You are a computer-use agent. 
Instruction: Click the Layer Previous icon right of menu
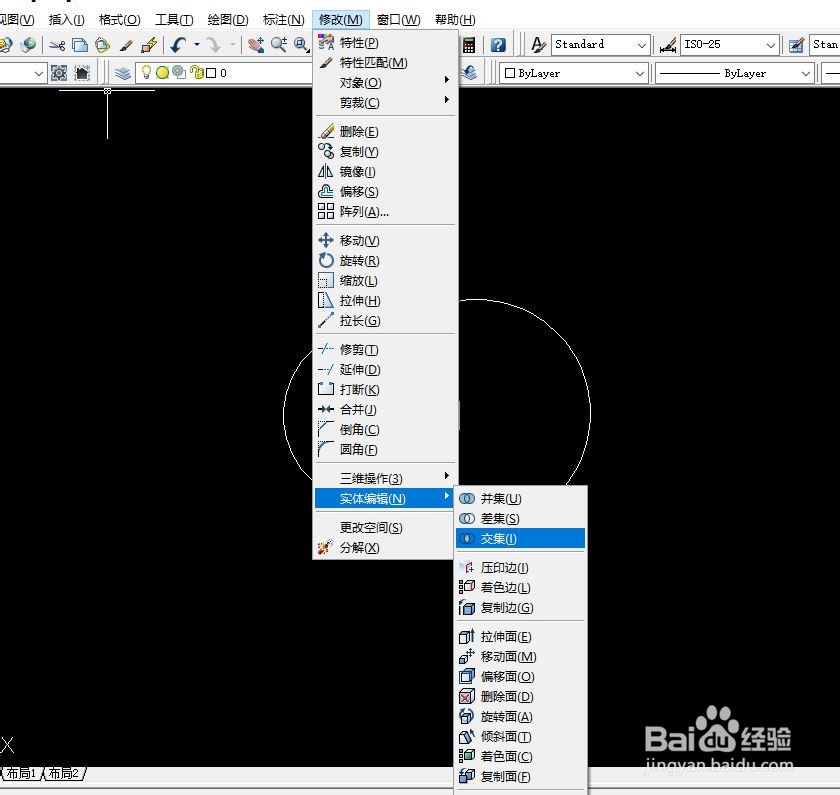point(469,73)
